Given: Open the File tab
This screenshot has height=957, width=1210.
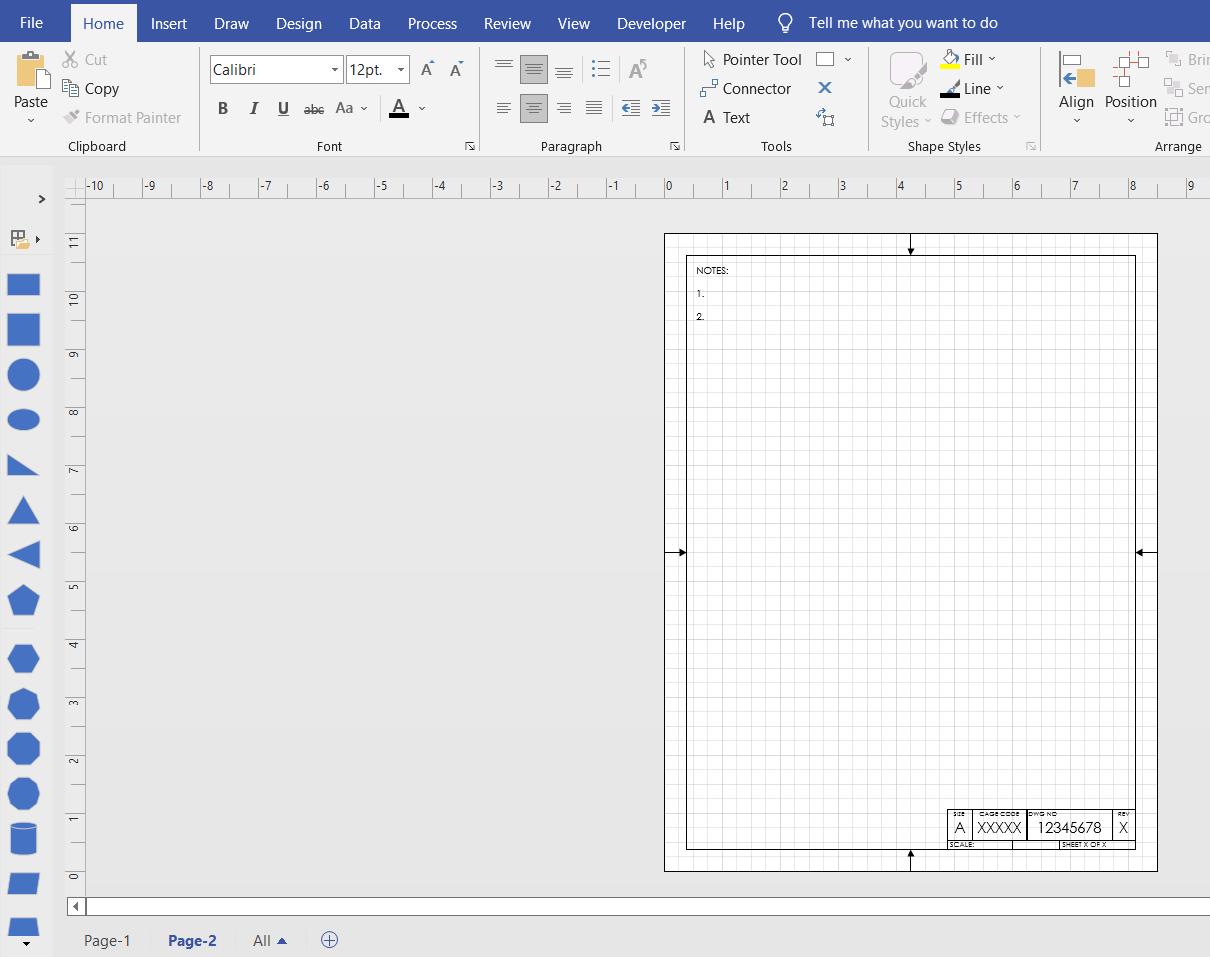Looking at the screenshot, I should pos(31,23).
